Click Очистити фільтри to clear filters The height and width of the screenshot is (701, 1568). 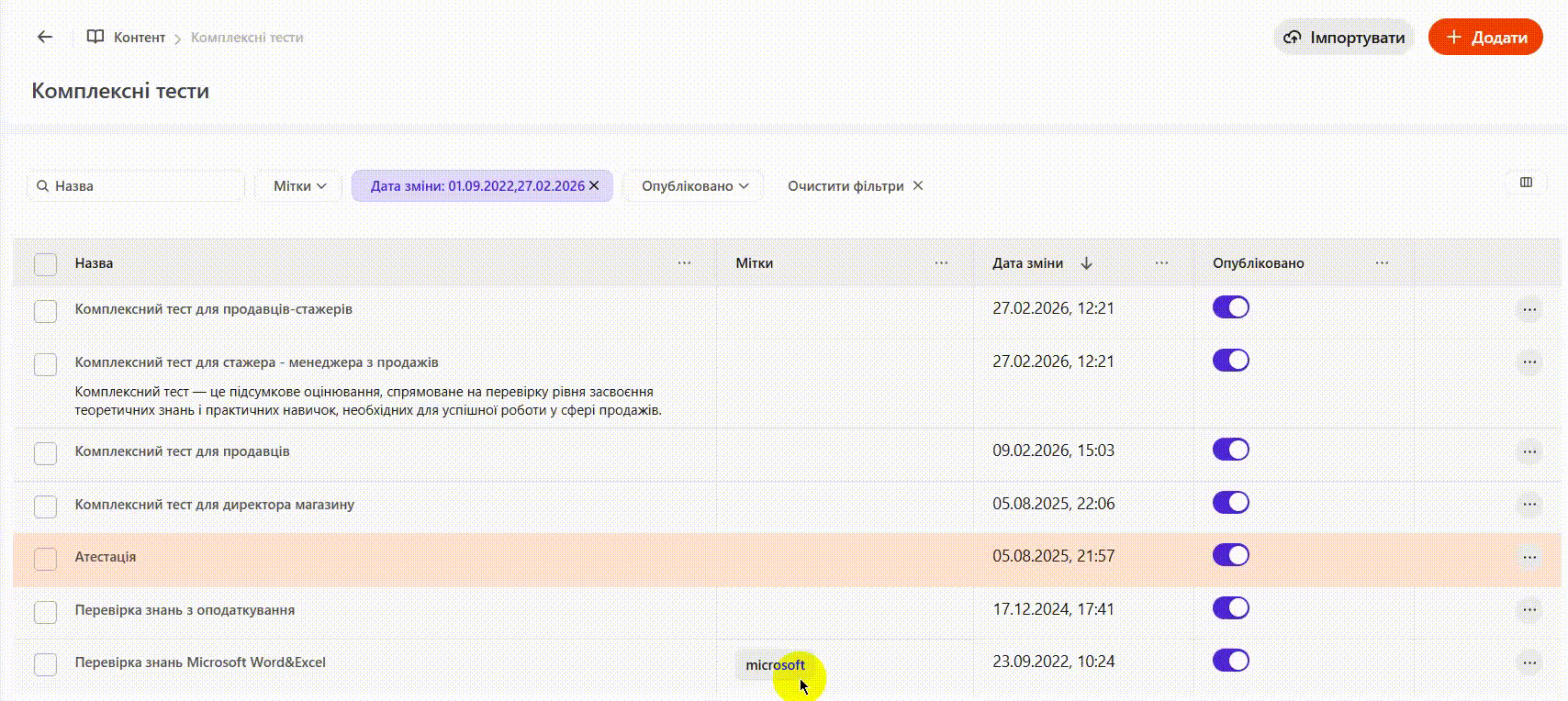click(x=855, y=186)
